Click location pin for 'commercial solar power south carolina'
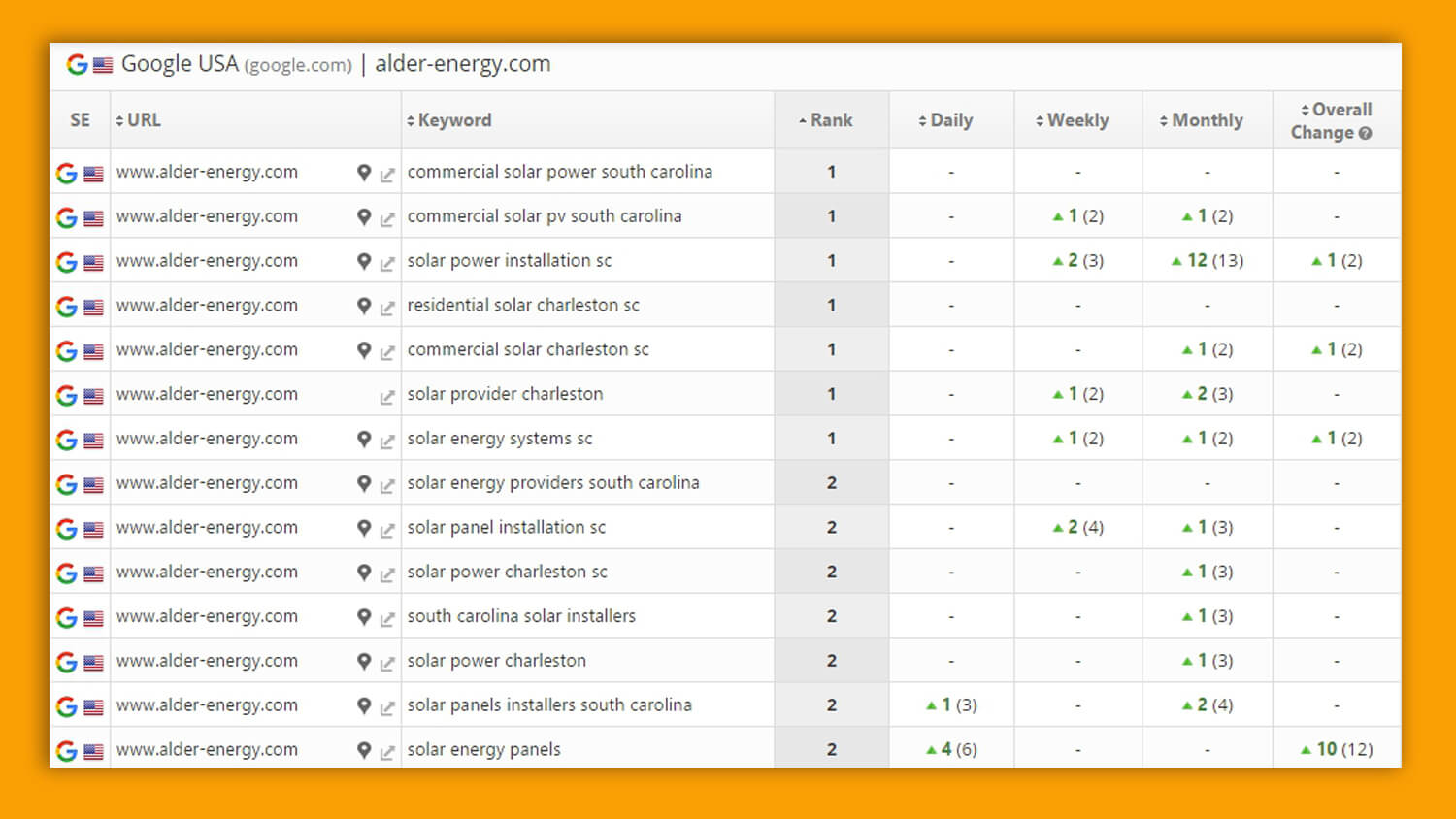1456x819 pixels. [x=364, y=173]
